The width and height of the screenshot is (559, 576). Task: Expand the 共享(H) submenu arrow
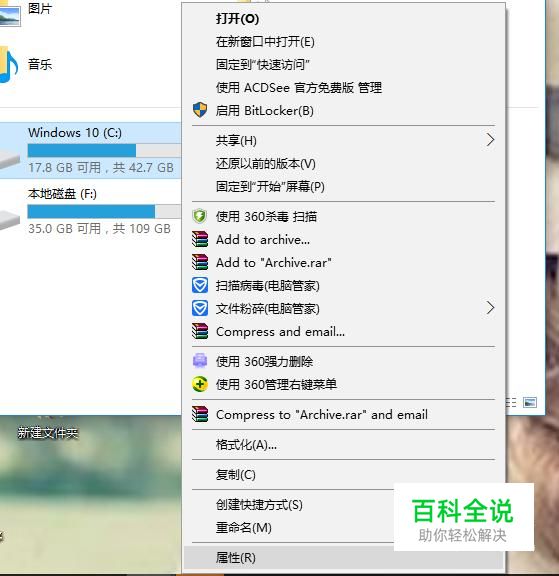pos(490,140)
